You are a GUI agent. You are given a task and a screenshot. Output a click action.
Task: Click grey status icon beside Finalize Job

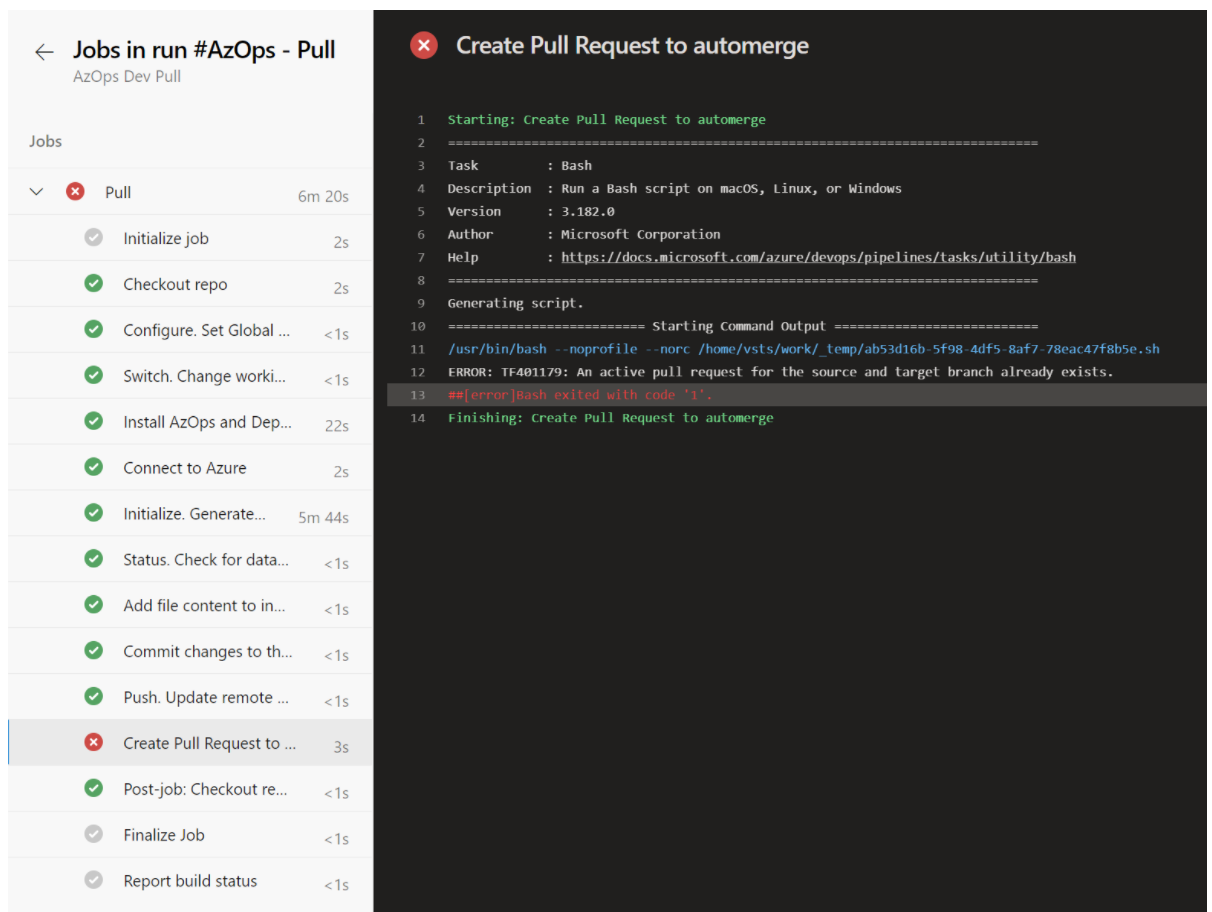point(94,834)
